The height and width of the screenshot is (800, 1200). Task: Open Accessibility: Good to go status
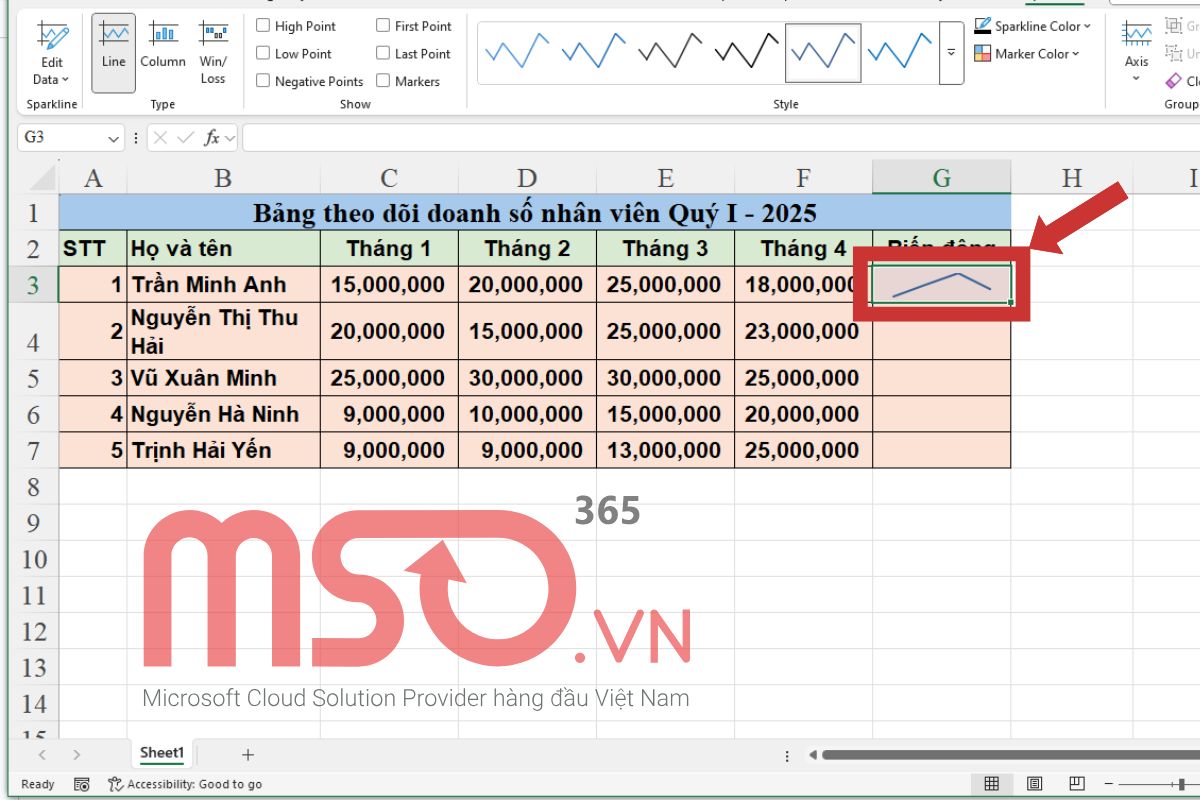(x=185, y=784)
